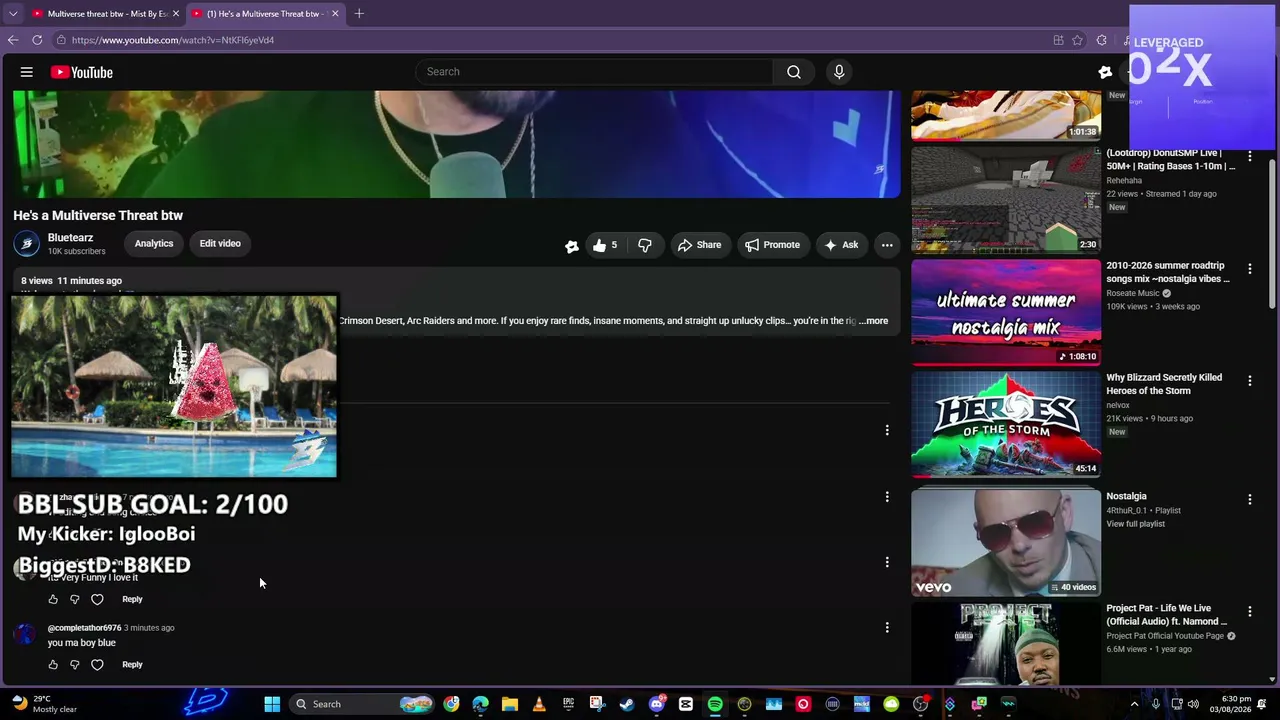Open the browser tab list dropdown
1280x720 pixels.
coord(13,13)
